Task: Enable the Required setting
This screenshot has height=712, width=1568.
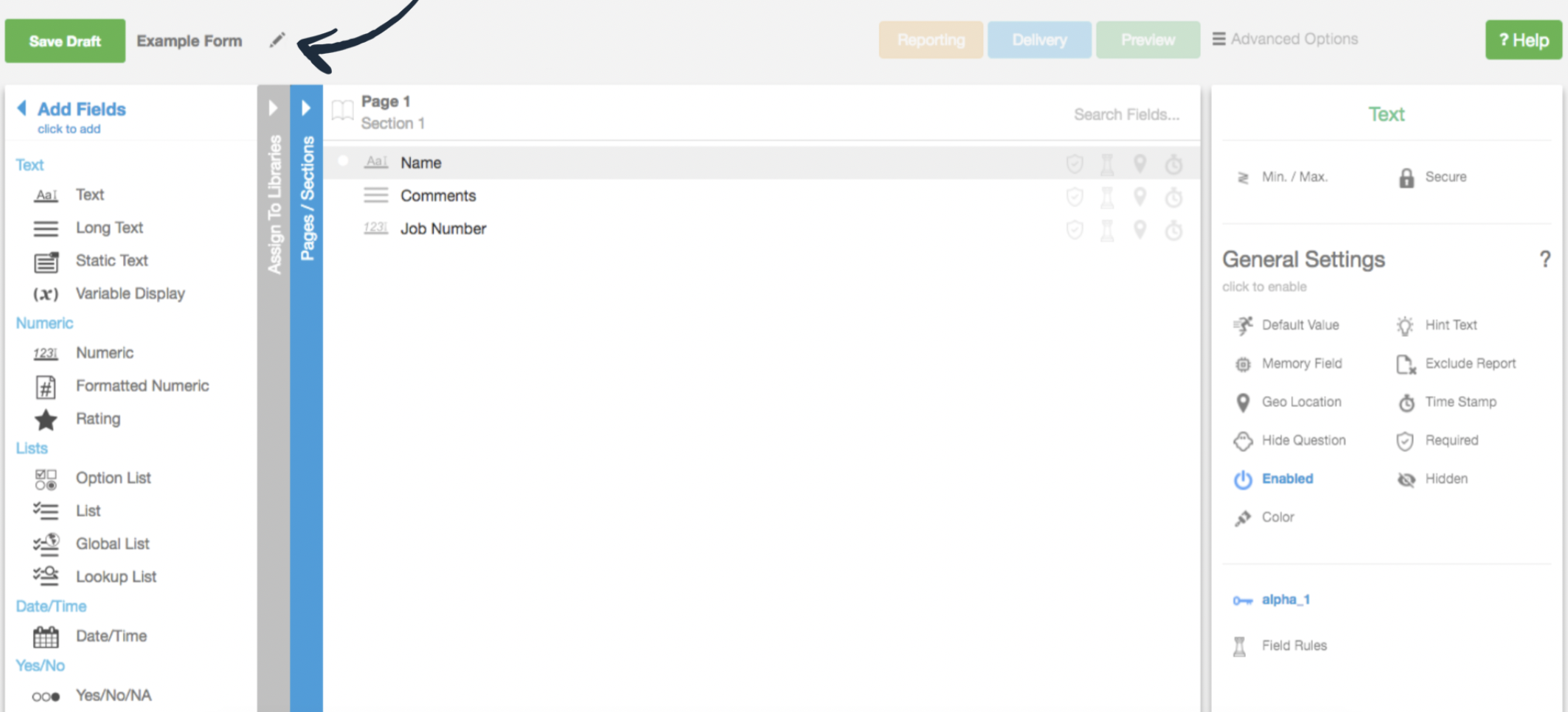Action: pos(1451,440)
